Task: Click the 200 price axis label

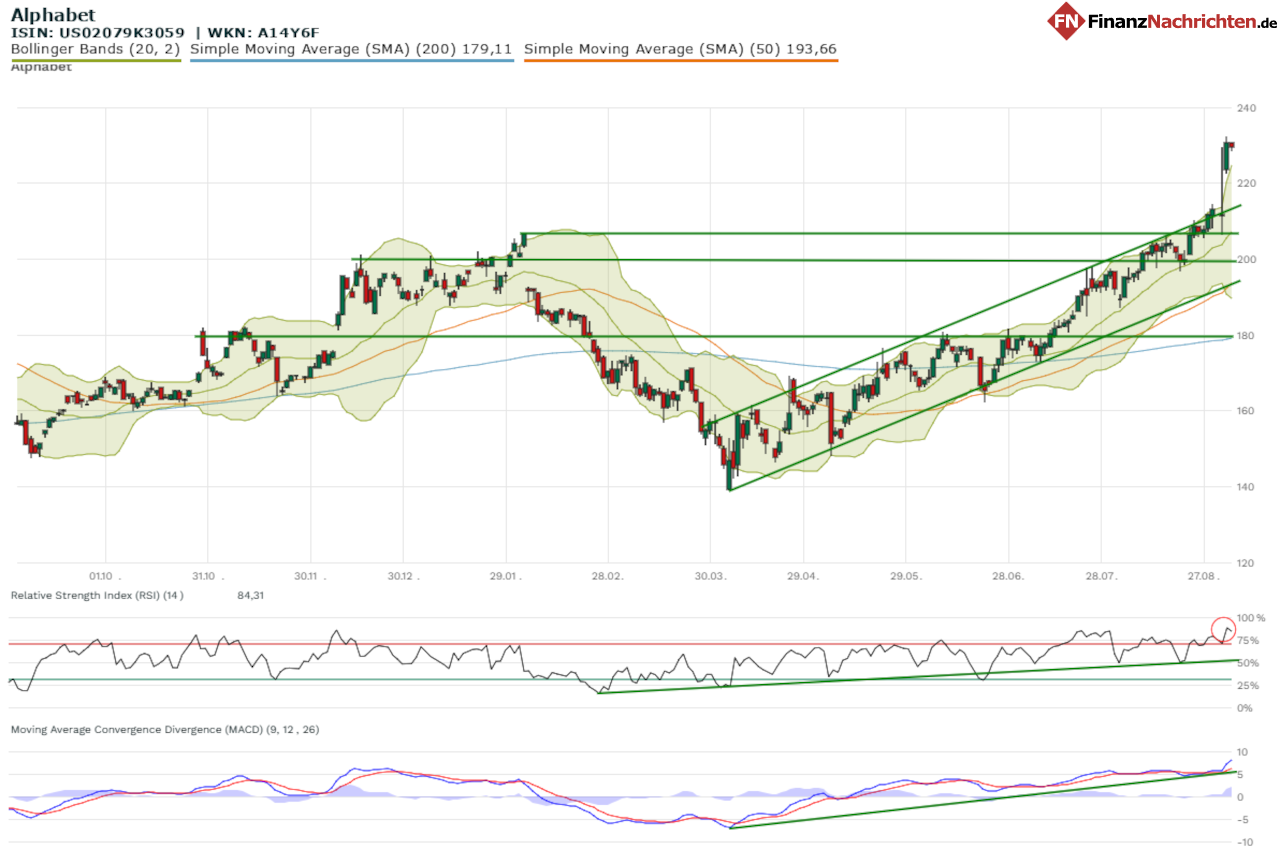Action: pyautogui.click(x=1246, y=260)
